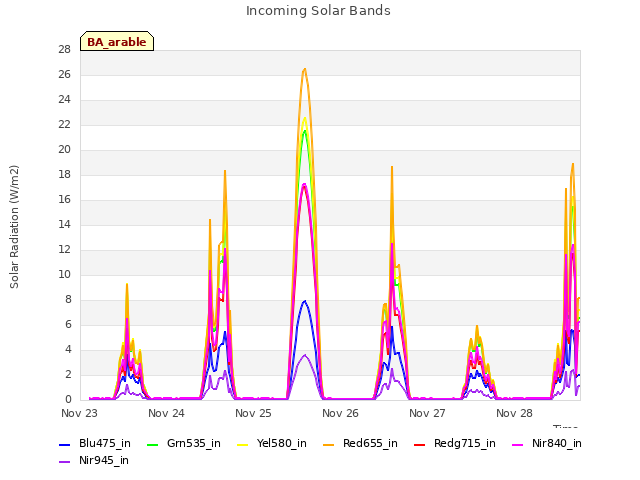Viewport: 640px width, 480px height.
Task: Click the Nov 23 x-axis tick label
Action: [x=80, y=413]
